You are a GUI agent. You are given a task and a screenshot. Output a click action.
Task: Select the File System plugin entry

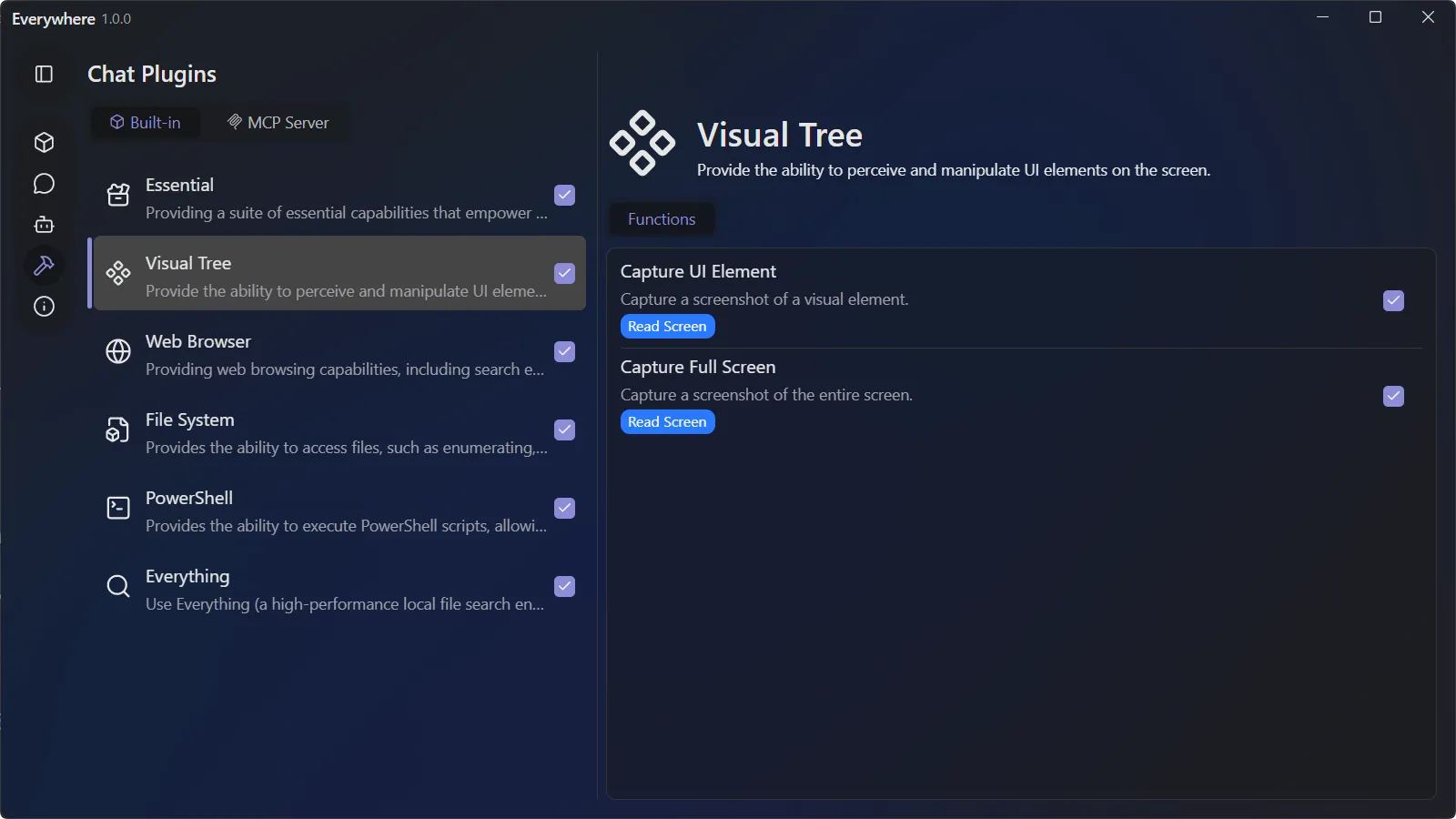click(337, 430)
